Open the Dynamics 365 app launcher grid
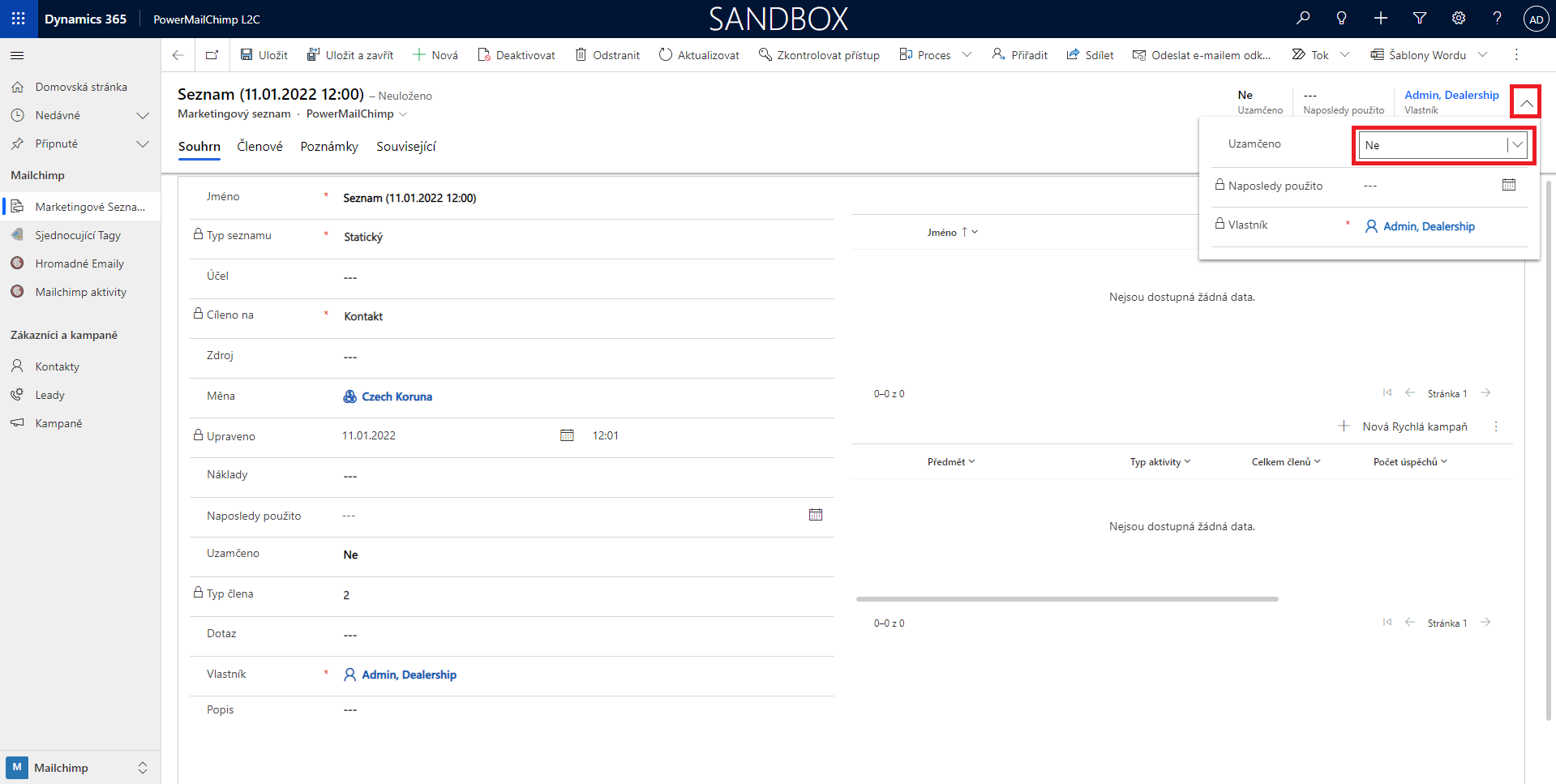 [x=18, y=19]
